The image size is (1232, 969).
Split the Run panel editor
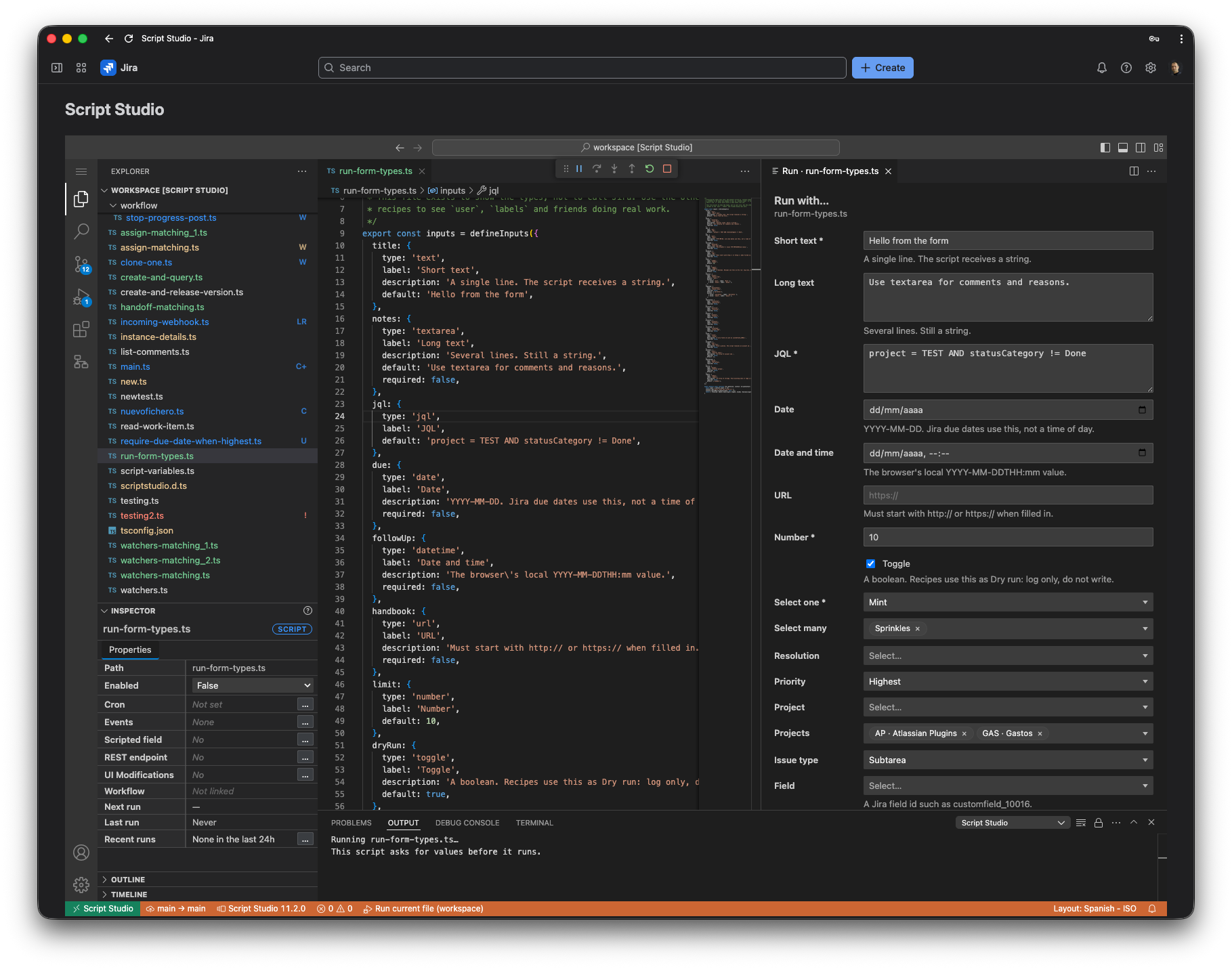(1134, 171)
